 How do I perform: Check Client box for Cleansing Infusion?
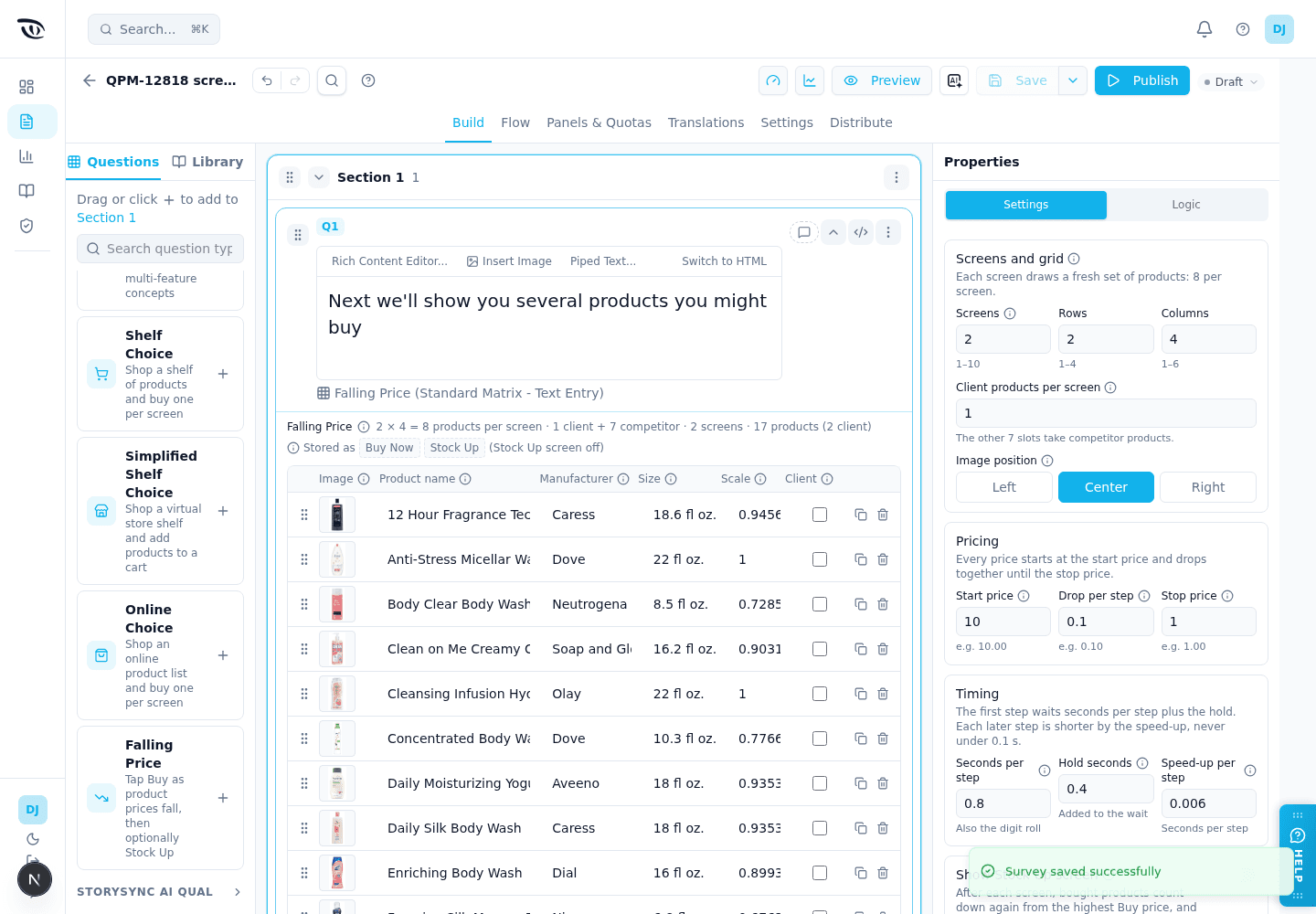820,694
